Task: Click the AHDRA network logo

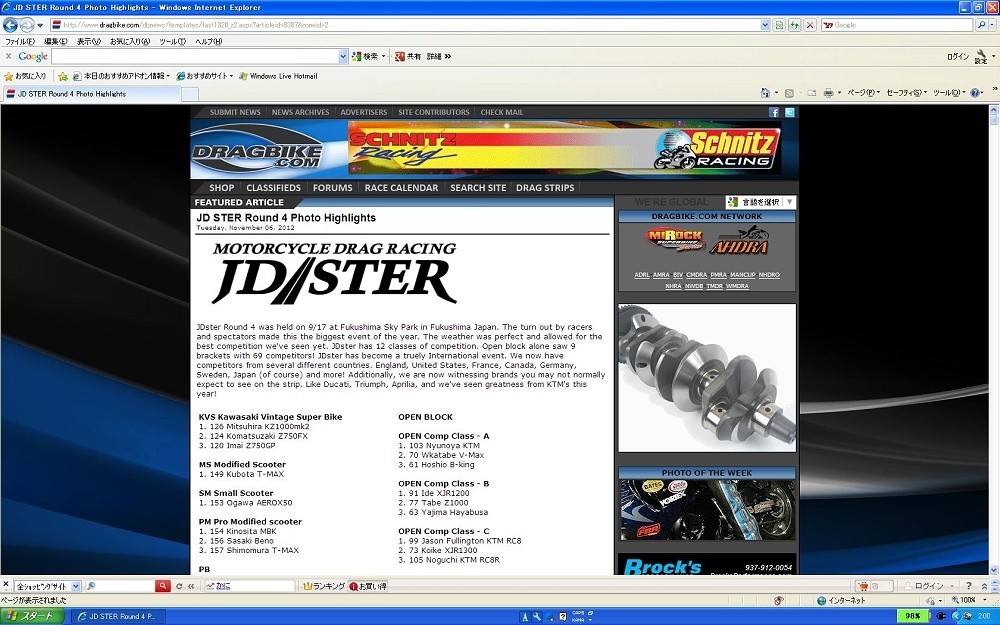Action: tap(740, 240)
